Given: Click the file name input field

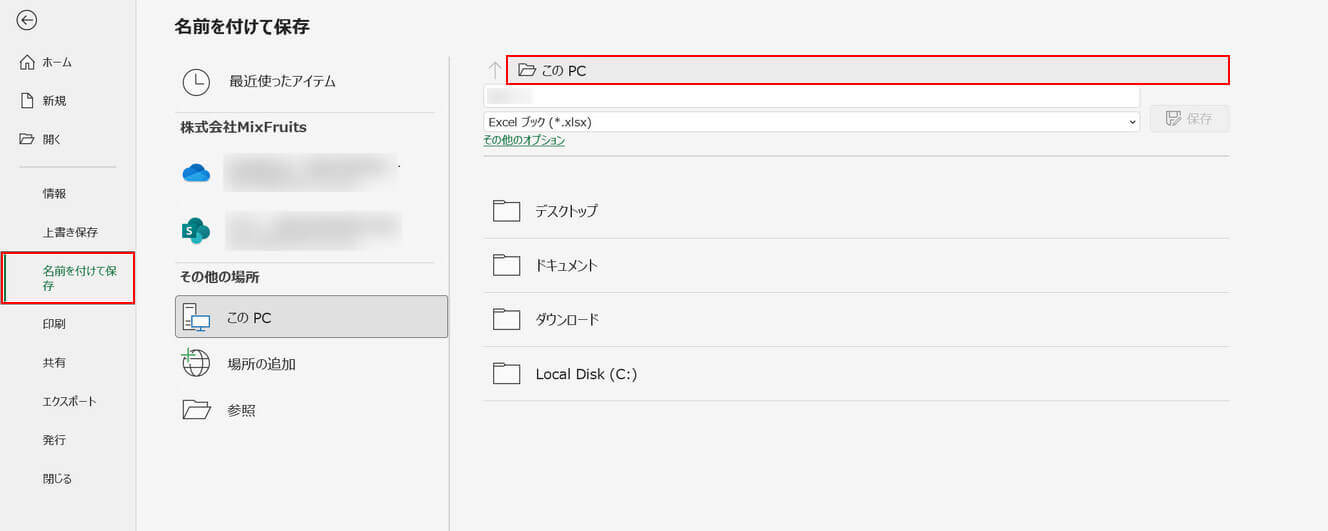Looking at the screenshot, I should (x=810, y=96).
